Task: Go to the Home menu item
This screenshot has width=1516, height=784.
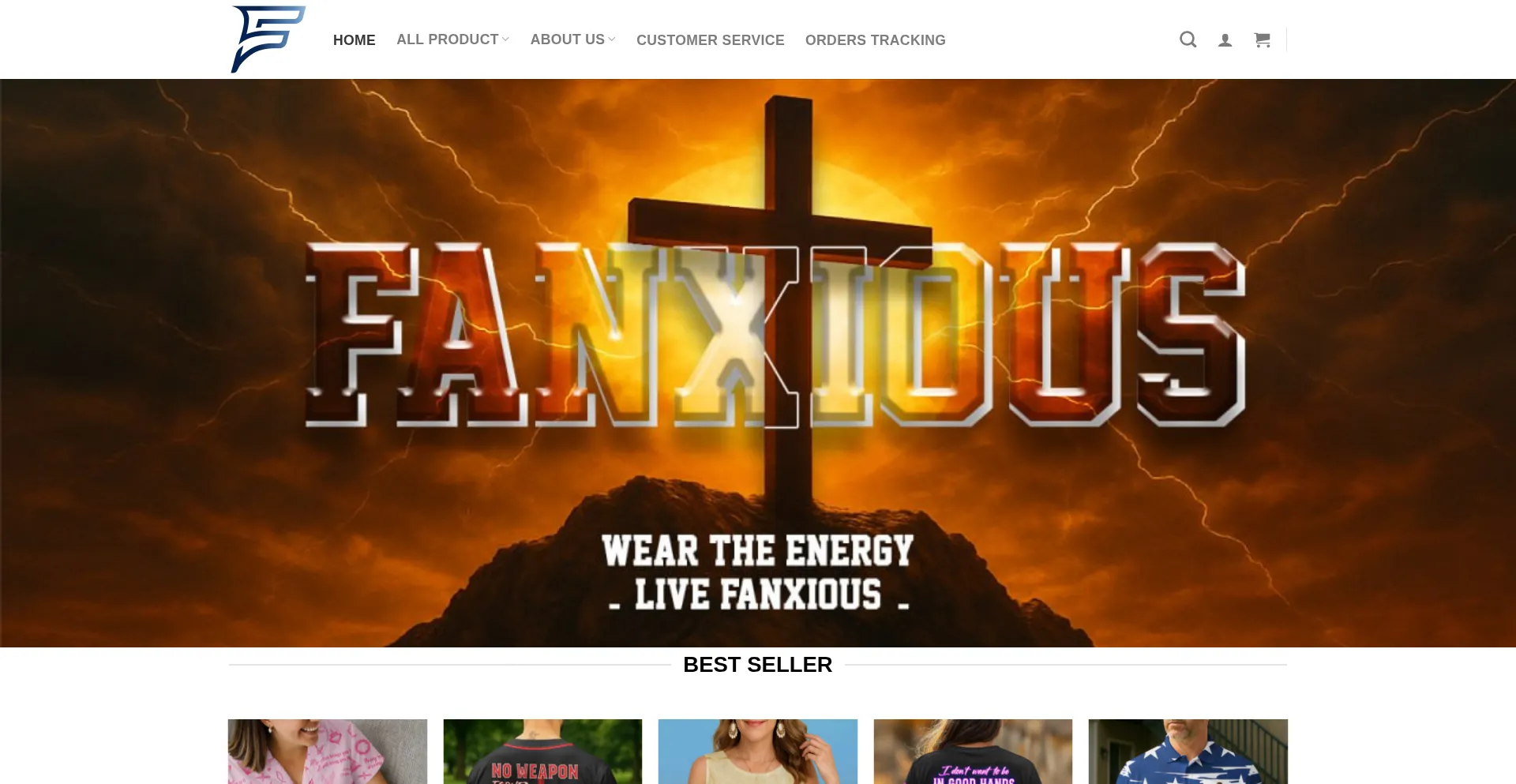Action: click(354, 40)
